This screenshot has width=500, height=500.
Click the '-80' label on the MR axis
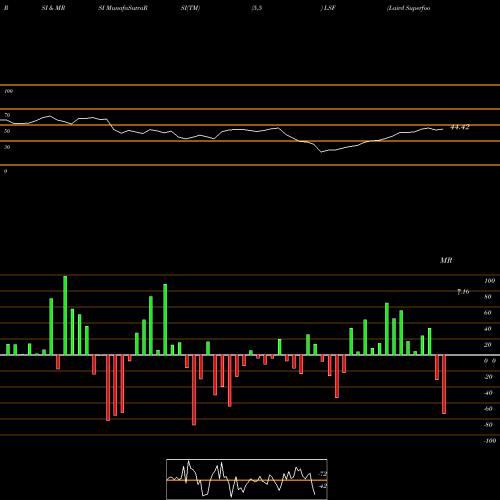point(488,425)
